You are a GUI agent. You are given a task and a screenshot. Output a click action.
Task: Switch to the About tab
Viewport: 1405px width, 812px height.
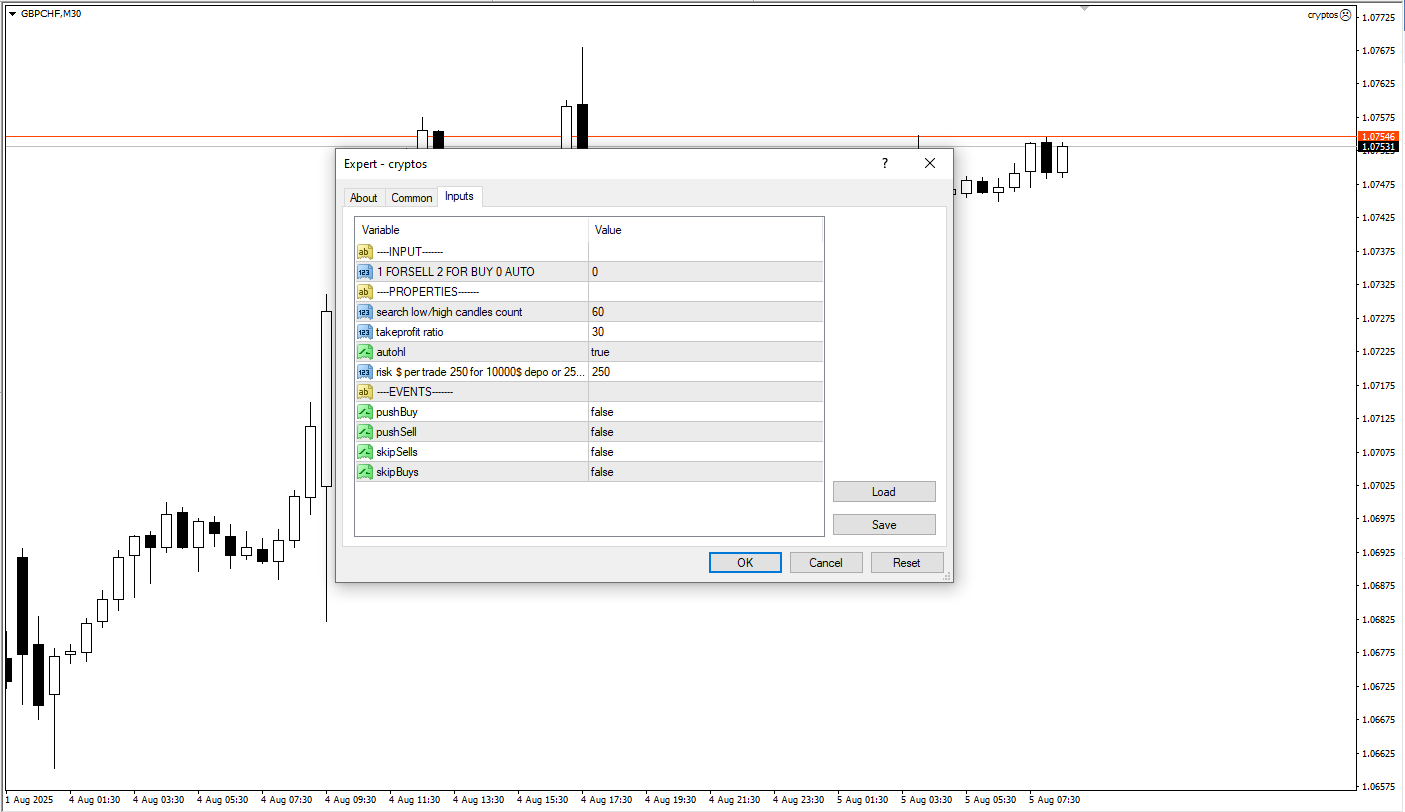pos(364,198)
